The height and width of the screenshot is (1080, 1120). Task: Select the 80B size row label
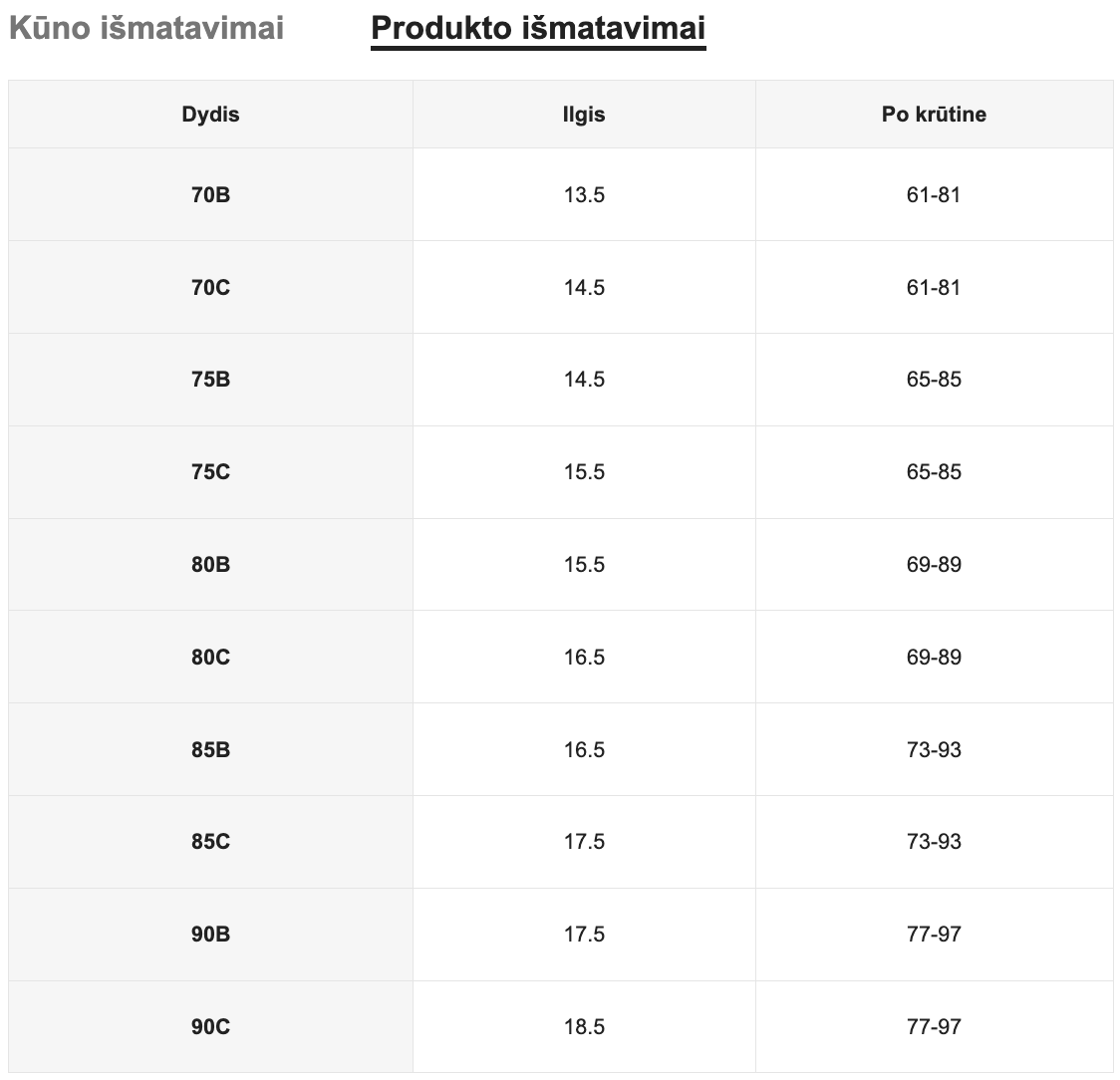[x=210, y=565]
